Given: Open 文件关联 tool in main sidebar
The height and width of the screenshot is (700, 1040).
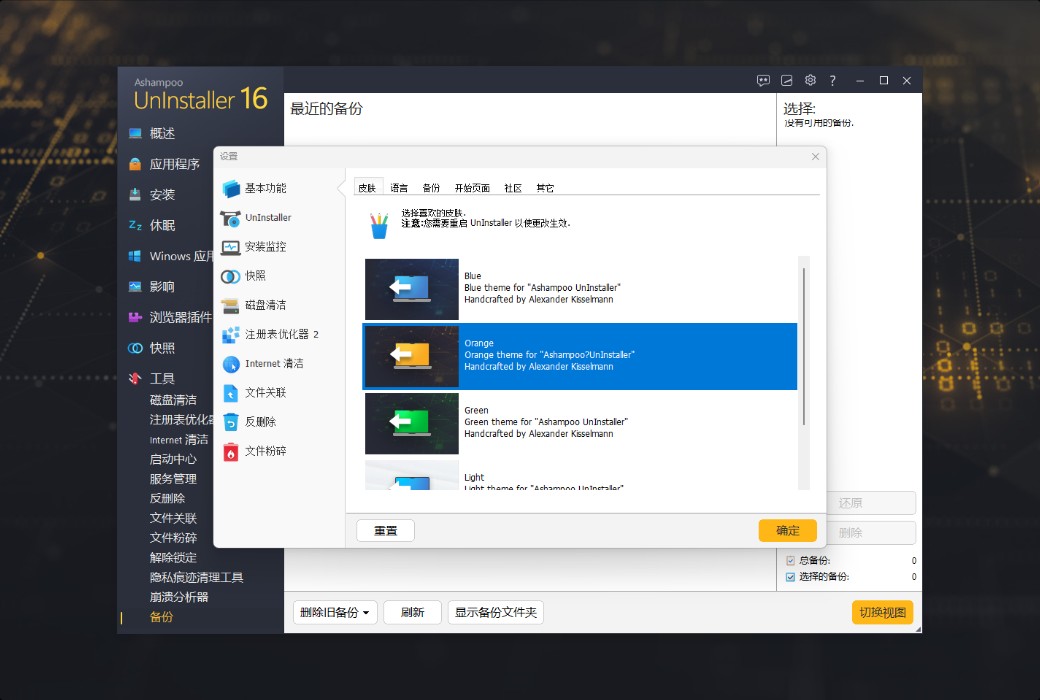Looking at the screenshot, I should 173,518.
